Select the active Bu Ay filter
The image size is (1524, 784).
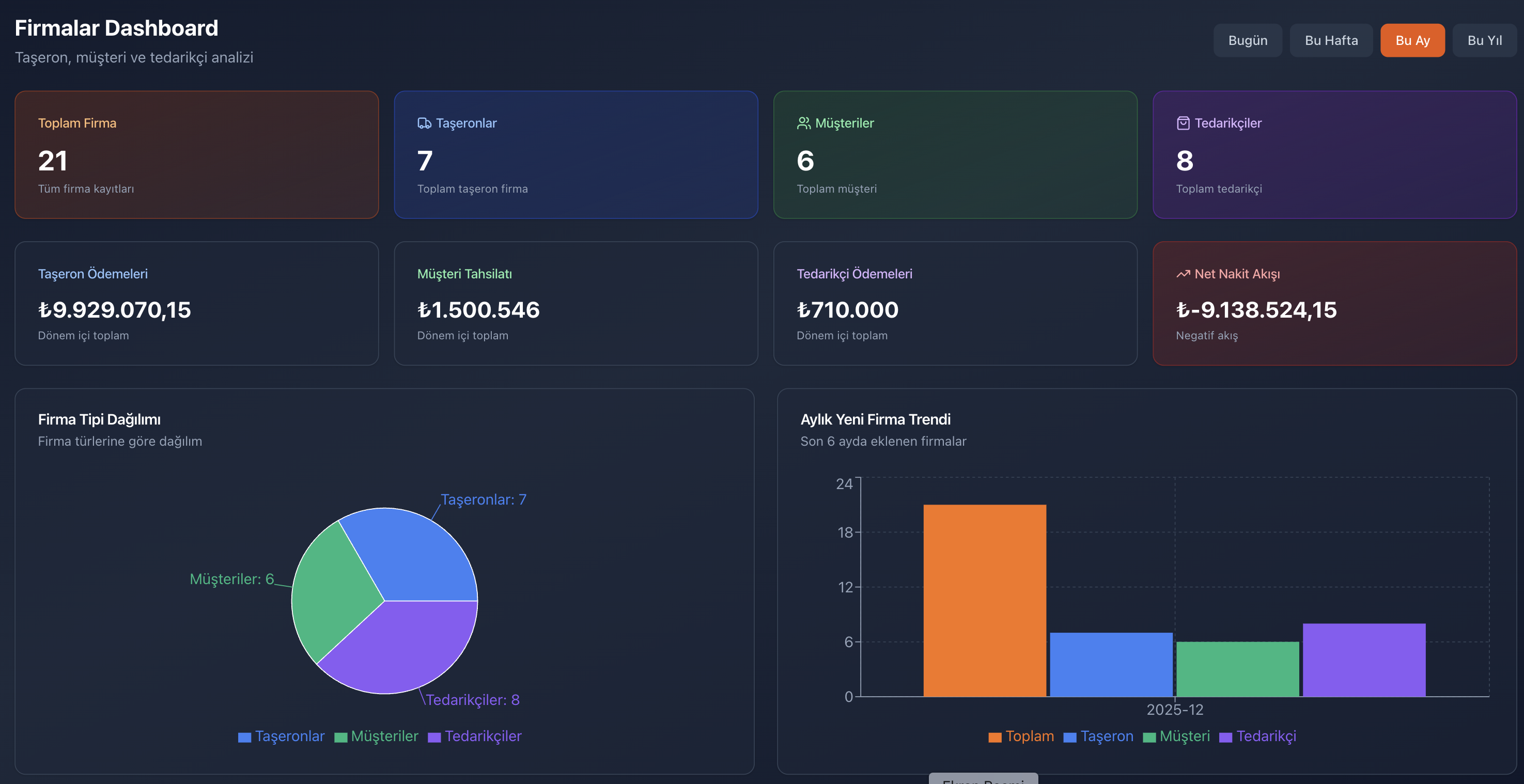tap(1412, 40)
